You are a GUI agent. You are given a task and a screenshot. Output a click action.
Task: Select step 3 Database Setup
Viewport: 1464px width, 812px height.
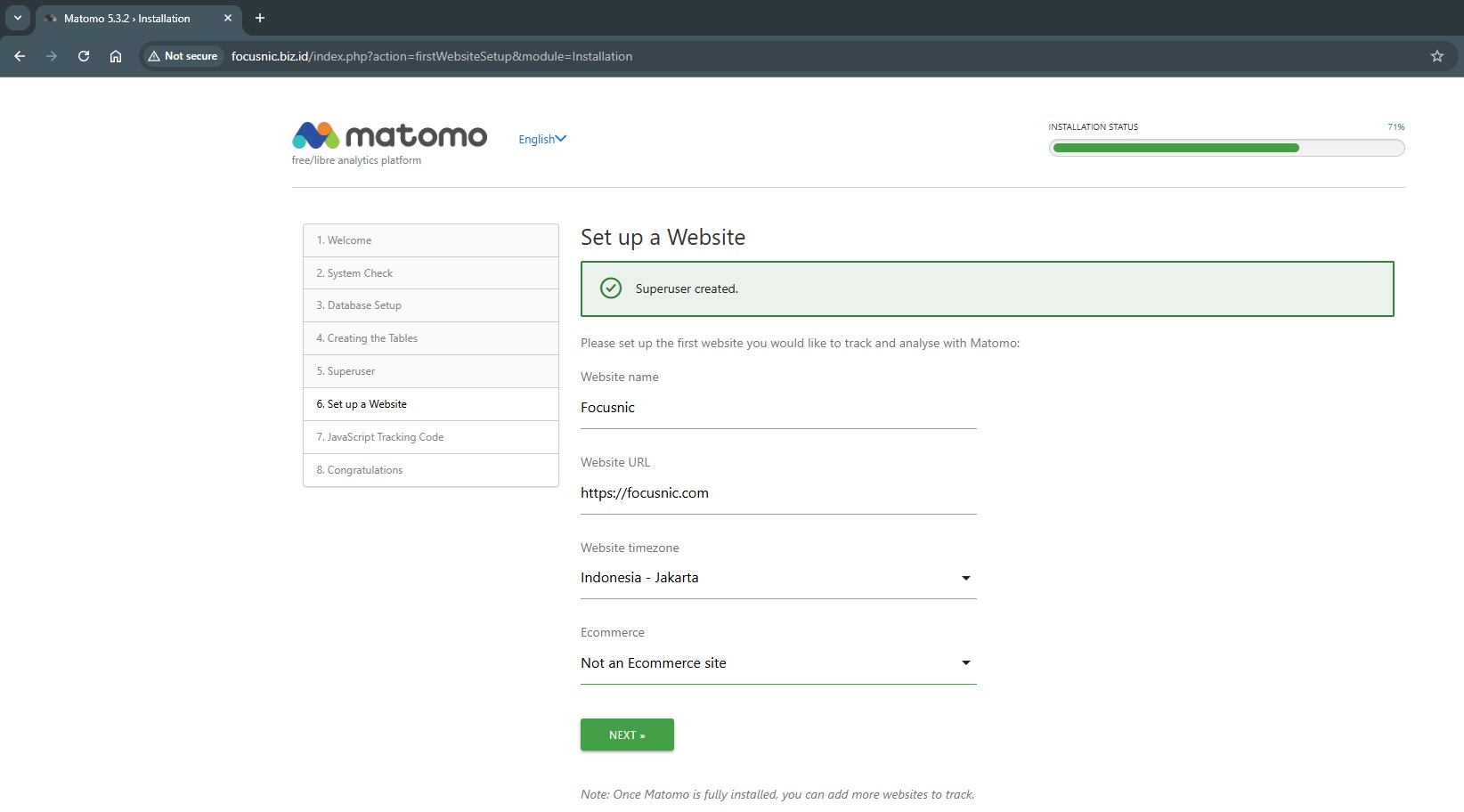(359, 305)
